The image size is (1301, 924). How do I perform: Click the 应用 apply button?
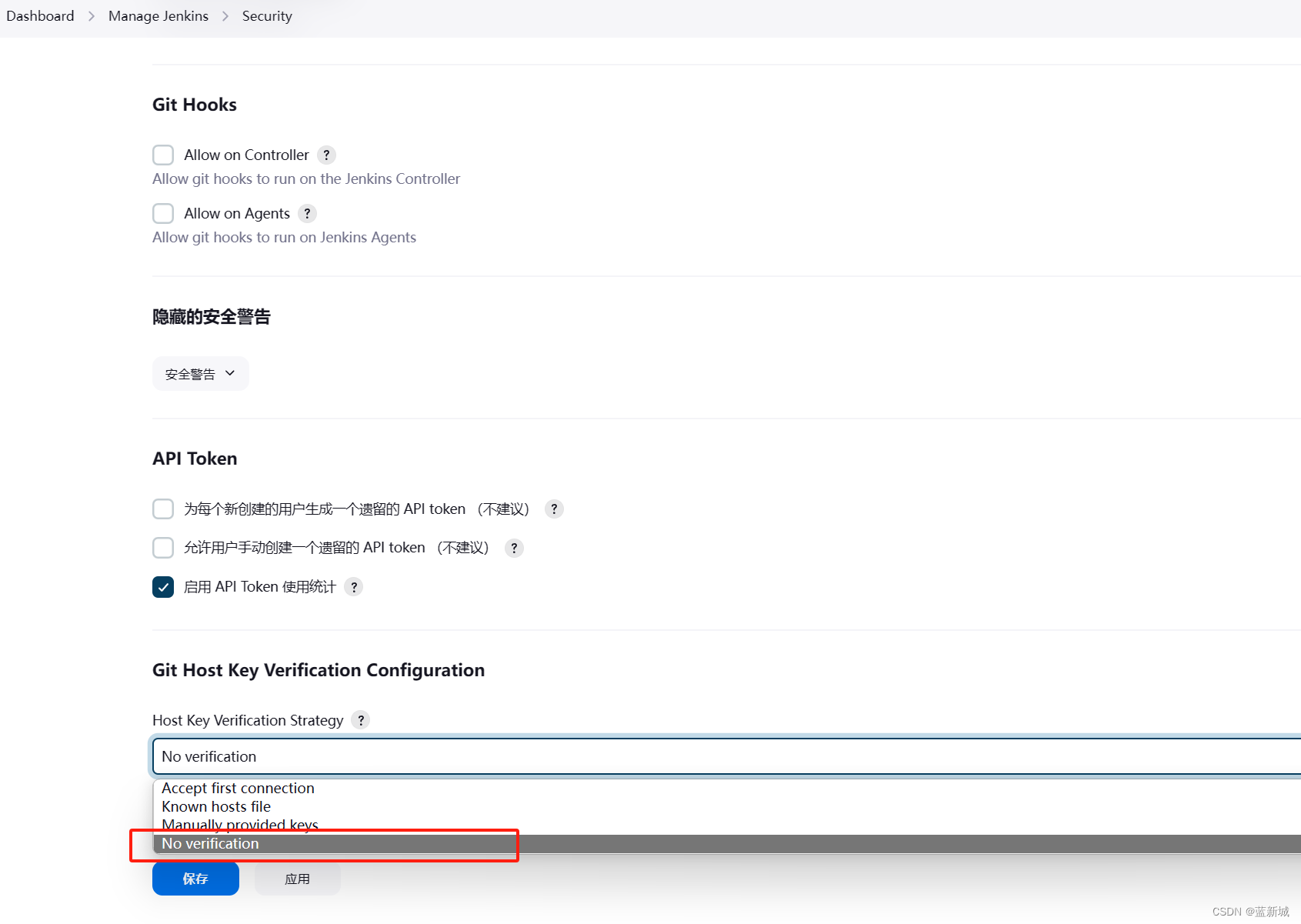[x=297, y=879]
